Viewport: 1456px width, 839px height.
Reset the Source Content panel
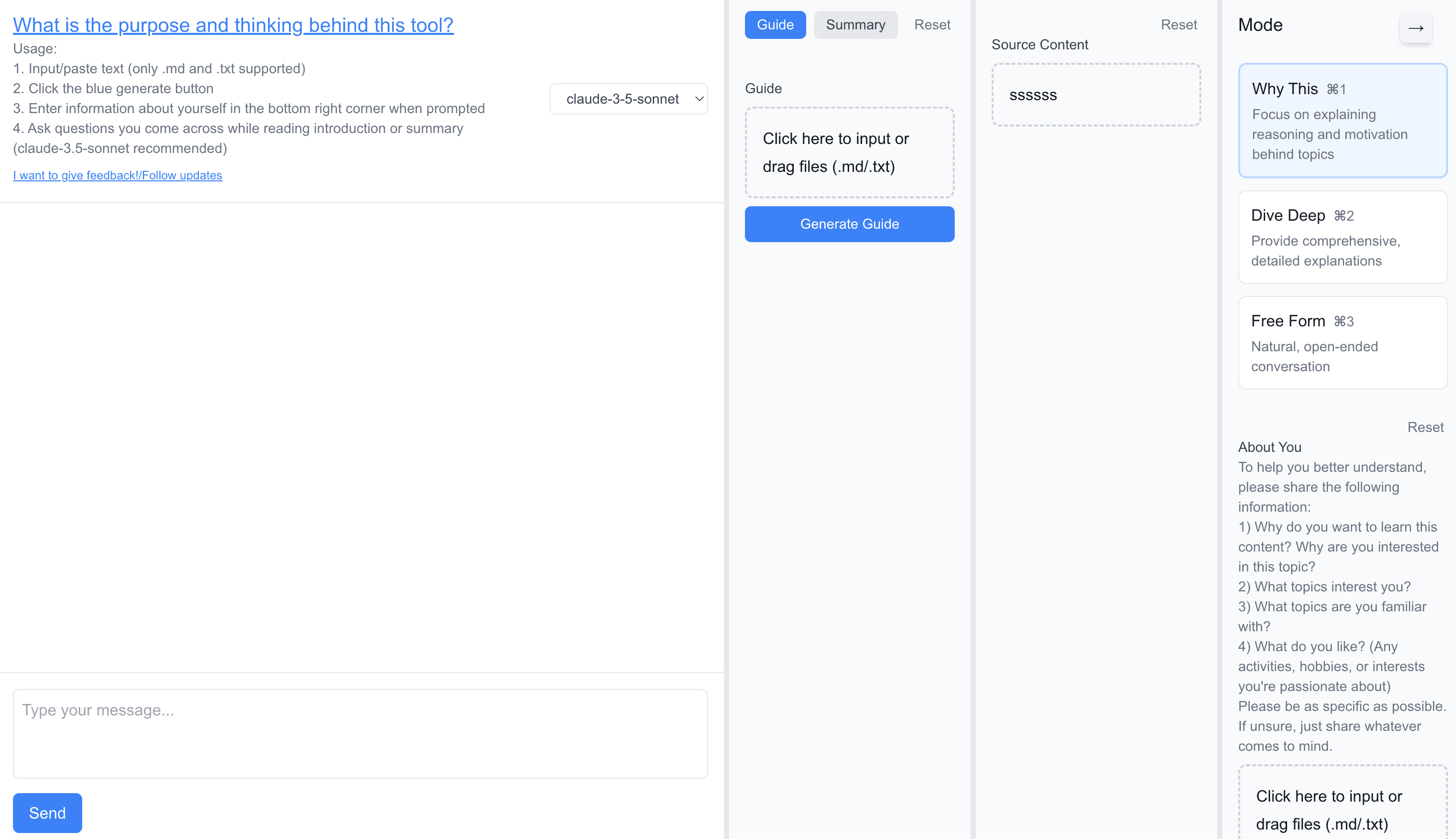click(x=1178, y=24)
